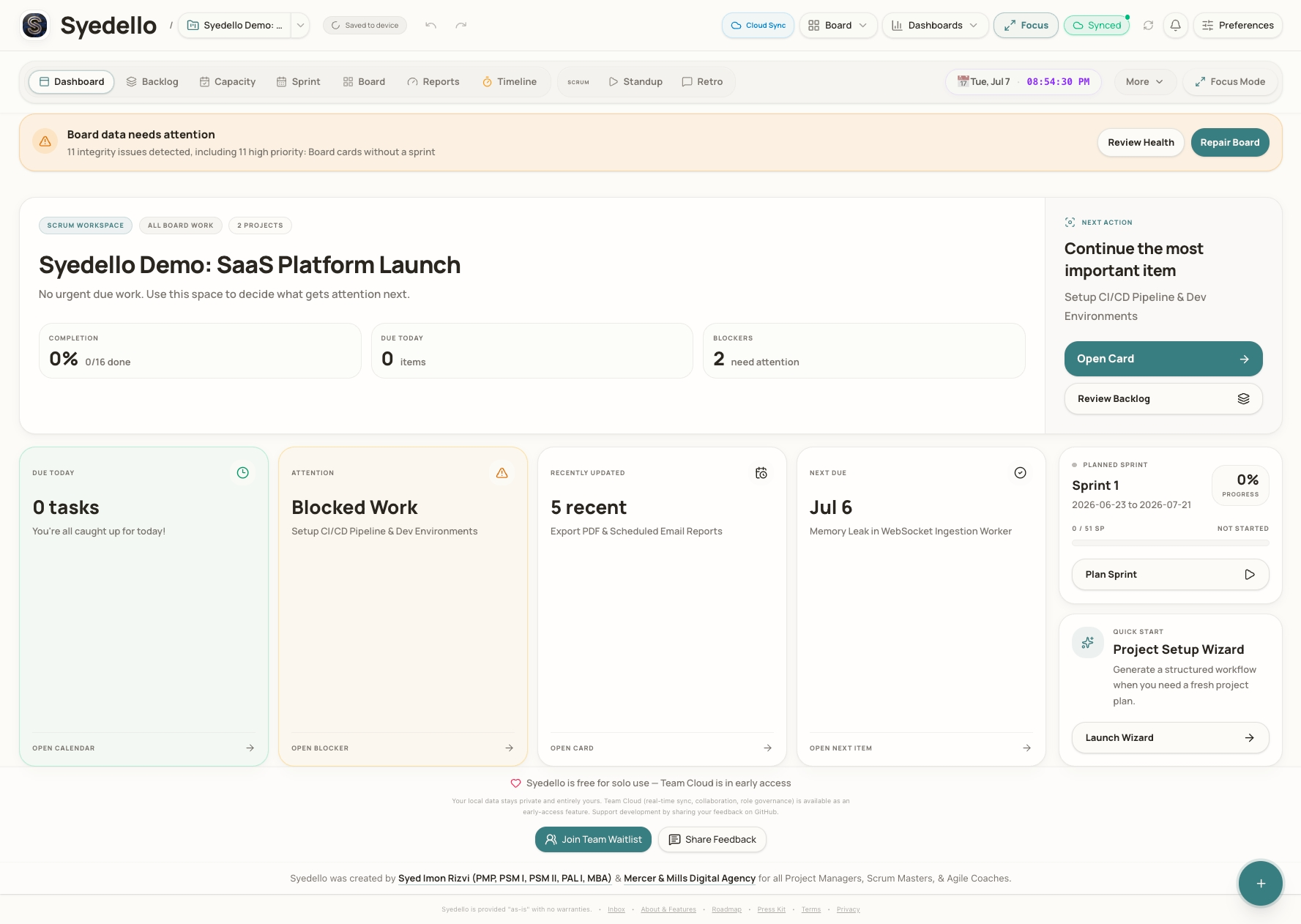This screenshot has height=924, width=1301.
Task: Click the clock icon on the Due Today card
Action: (242, 473)
